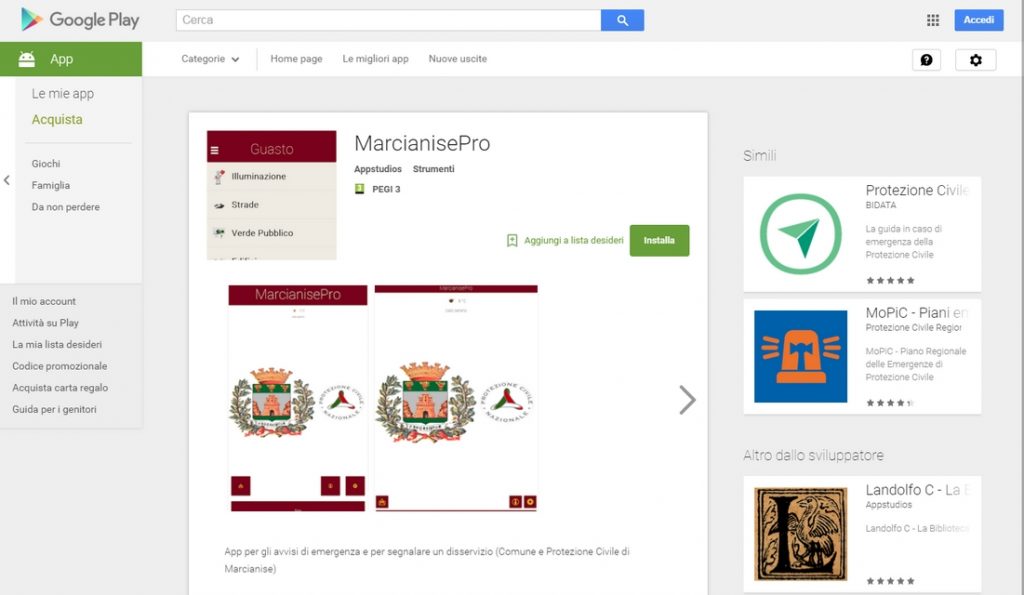
Task: Go to Le migliori app tab
Action: tap(376, 59)
